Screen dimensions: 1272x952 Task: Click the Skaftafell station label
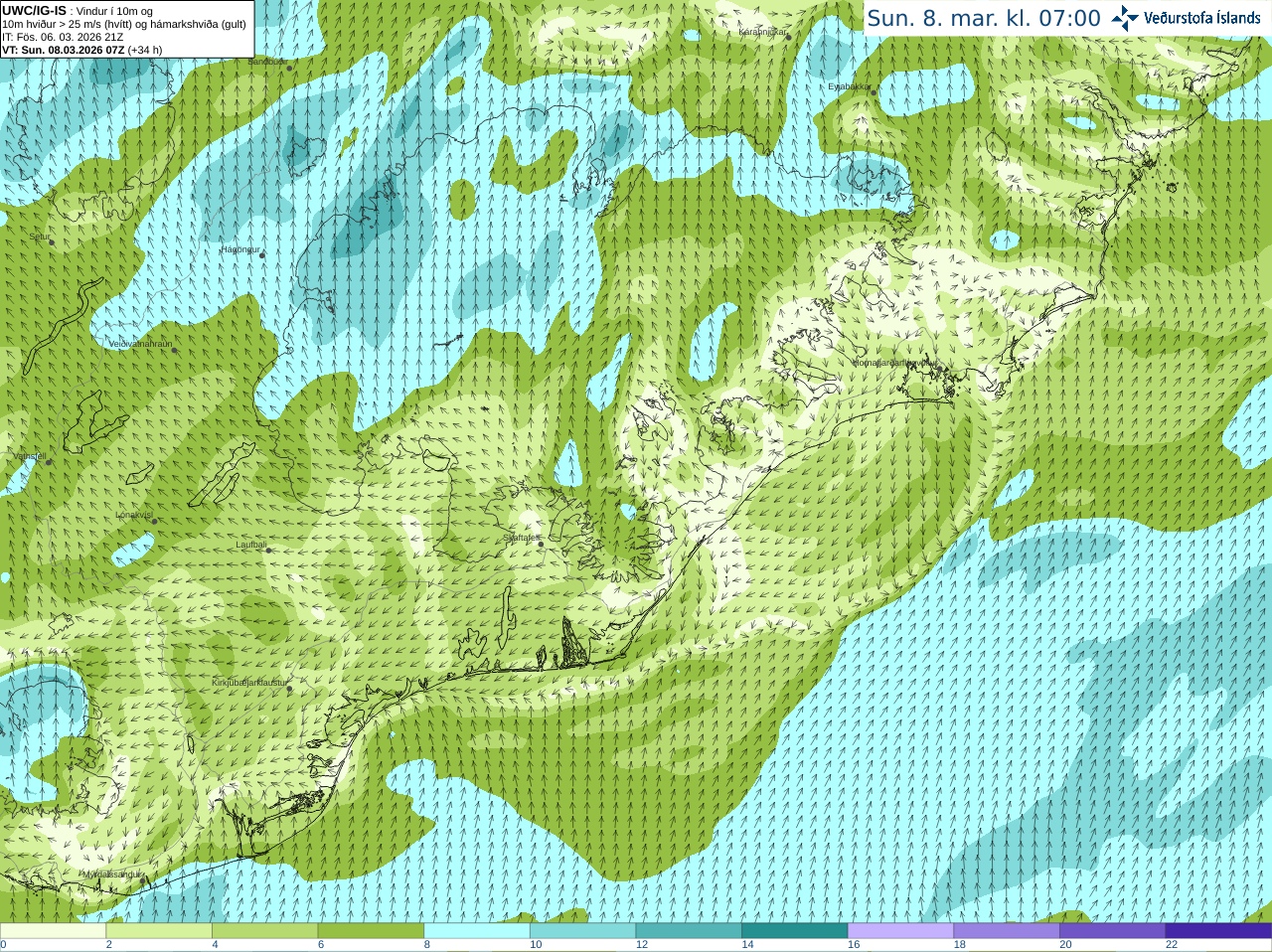[520, 538]
